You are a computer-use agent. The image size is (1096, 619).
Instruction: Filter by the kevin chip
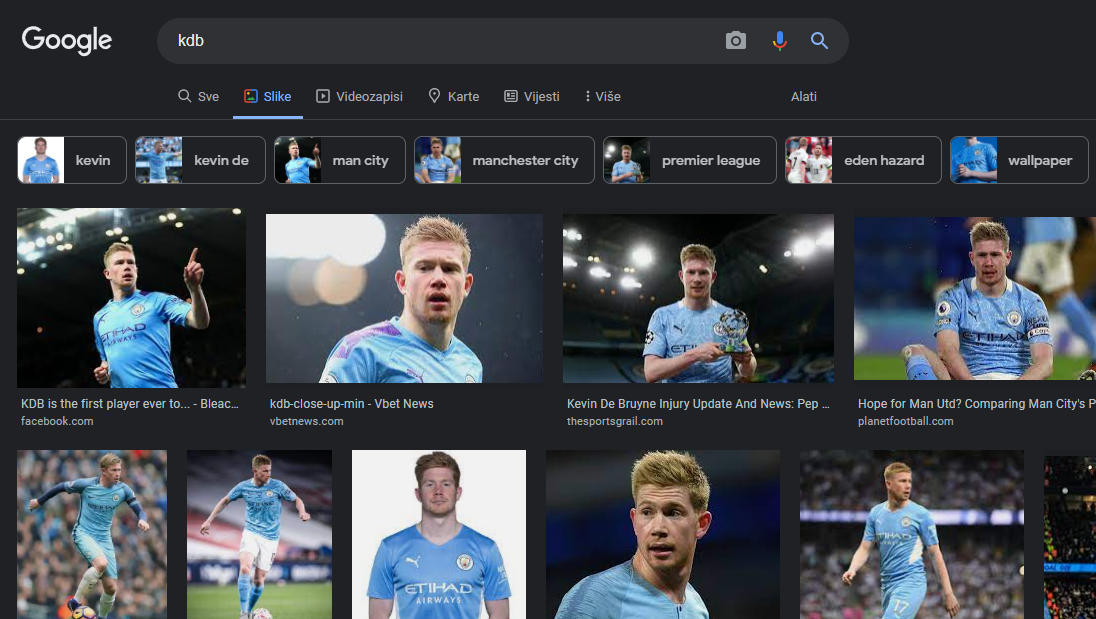(x=72, y=160)
